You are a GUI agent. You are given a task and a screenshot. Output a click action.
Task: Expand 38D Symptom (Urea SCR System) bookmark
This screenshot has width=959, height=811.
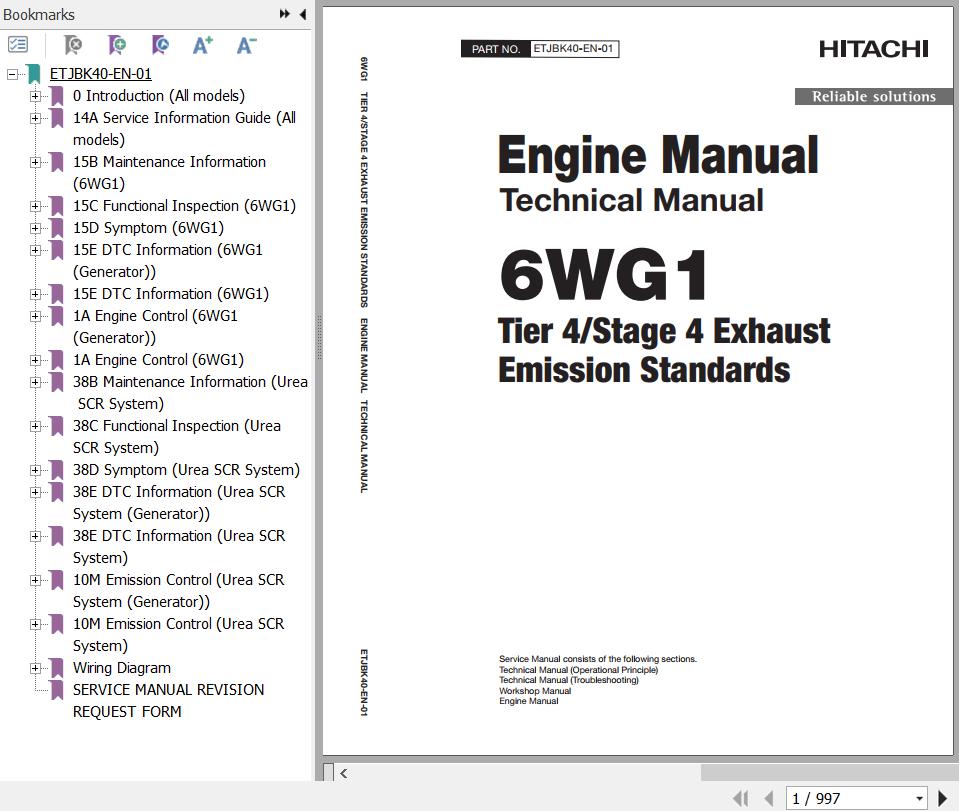35,470
